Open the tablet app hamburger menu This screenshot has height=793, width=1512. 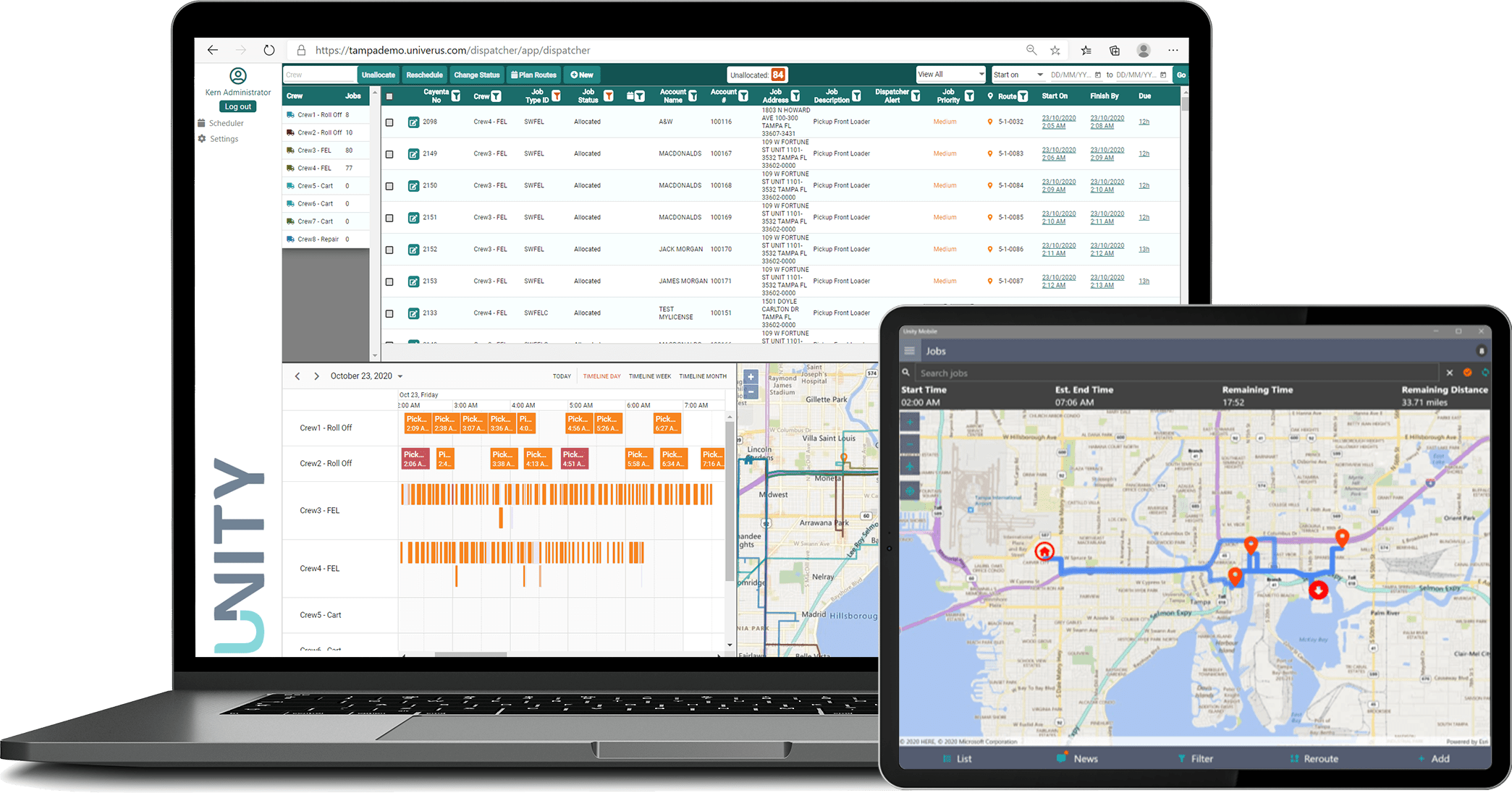(909, 351)
